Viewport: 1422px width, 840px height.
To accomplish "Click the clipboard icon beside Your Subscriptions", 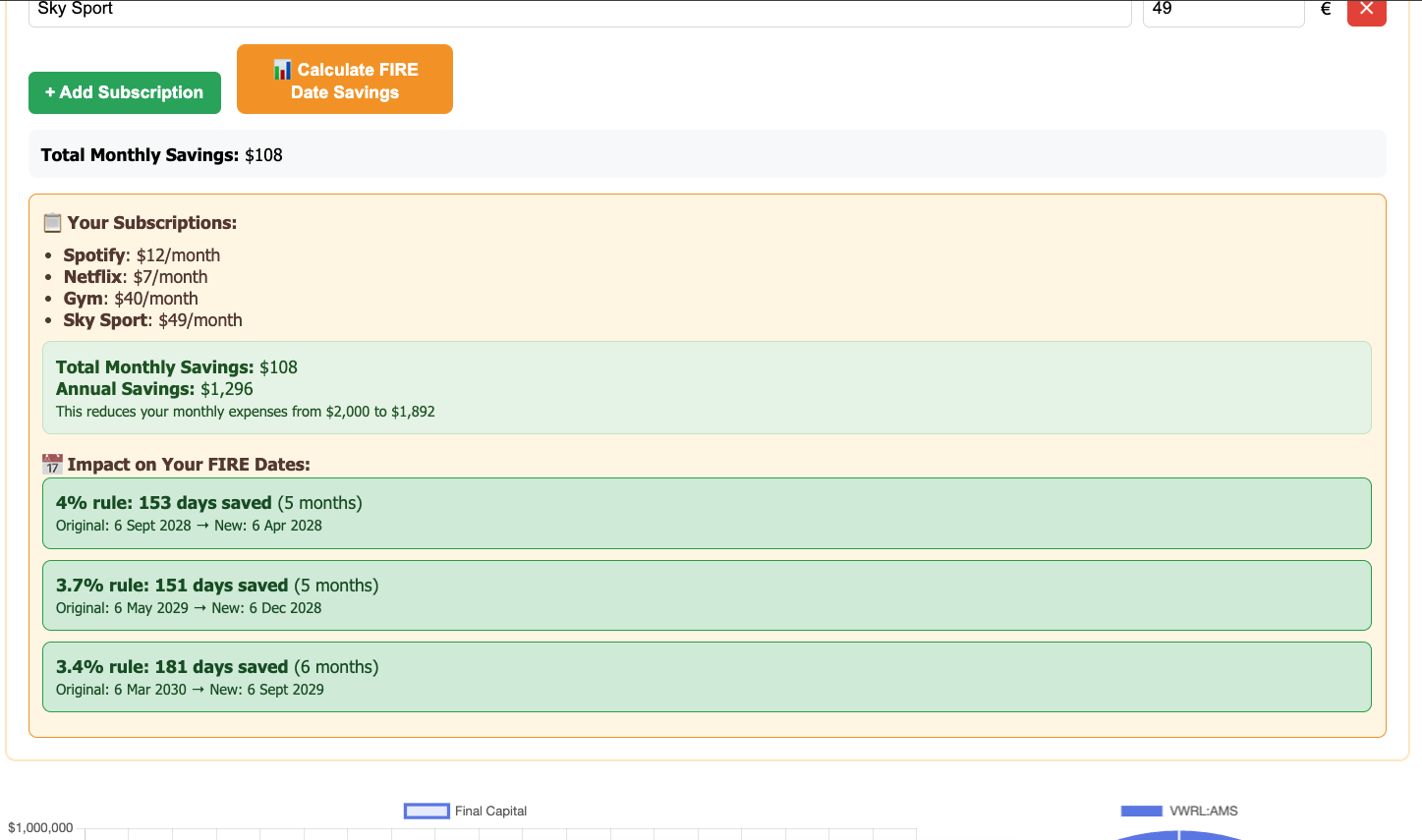I will click(53, 223).
